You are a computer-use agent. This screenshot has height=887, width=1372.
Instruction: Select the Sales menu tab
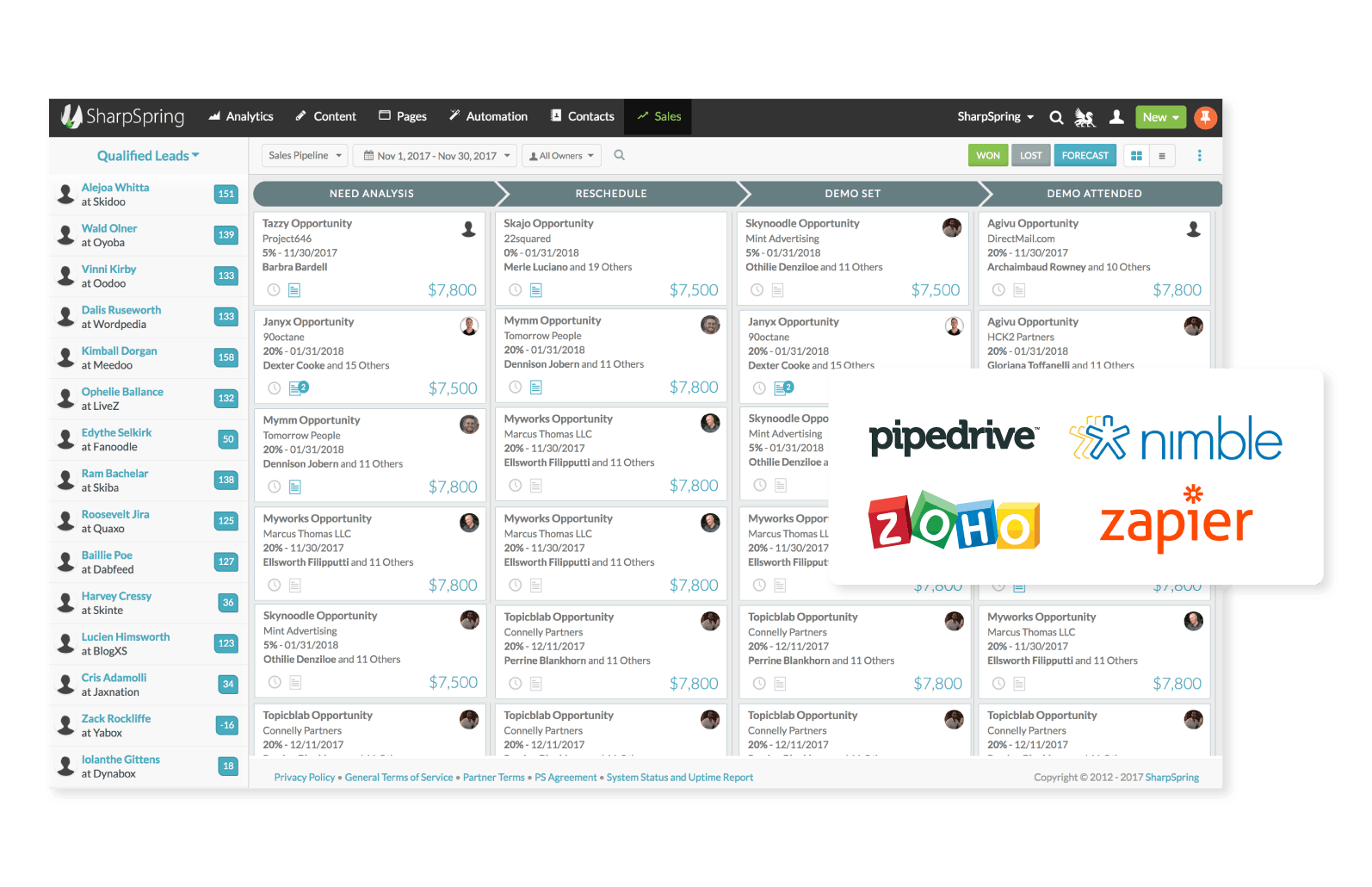pyautogui.click(x=658, y=117)
